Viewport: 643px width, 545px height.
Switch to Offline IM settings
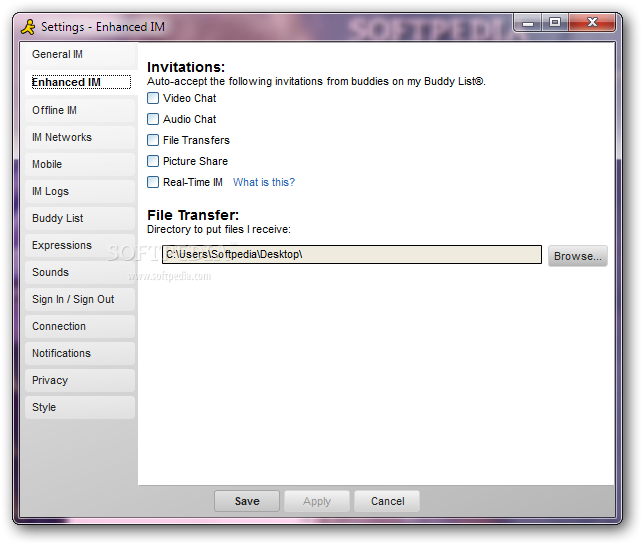pos(80,110)
